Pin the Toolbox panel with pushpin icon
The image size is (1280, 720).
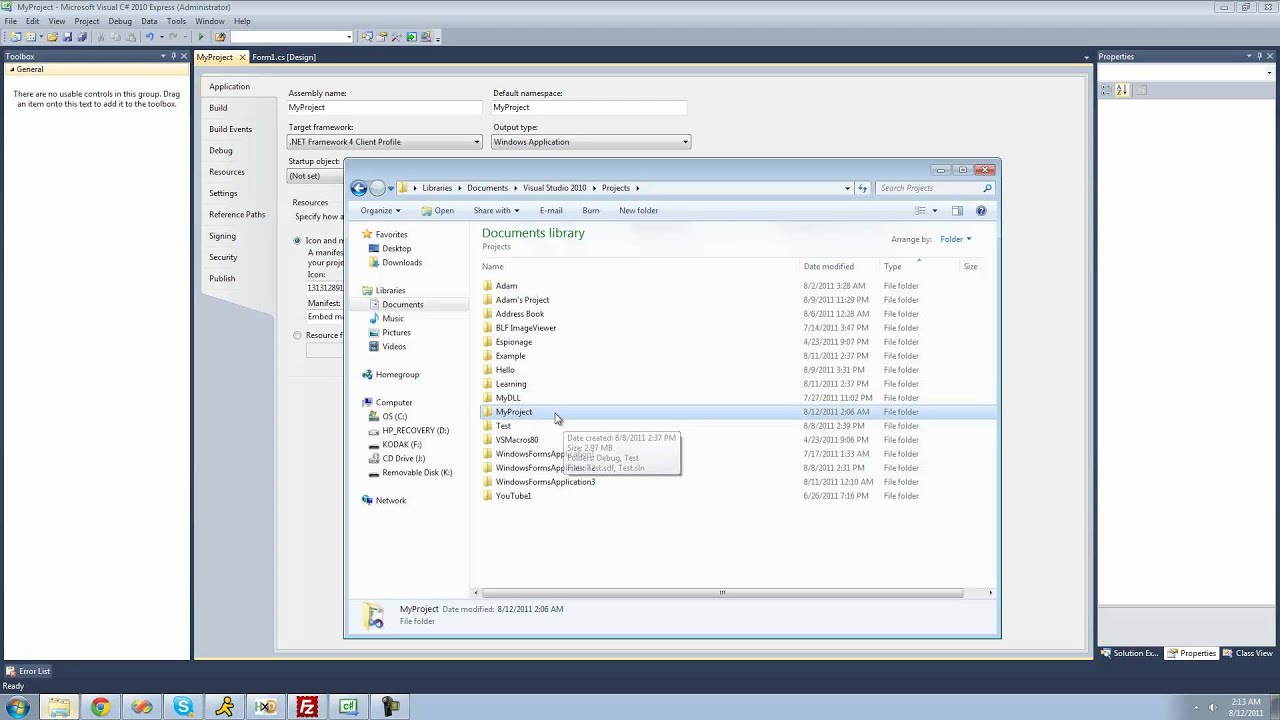[x=174, y=56]
